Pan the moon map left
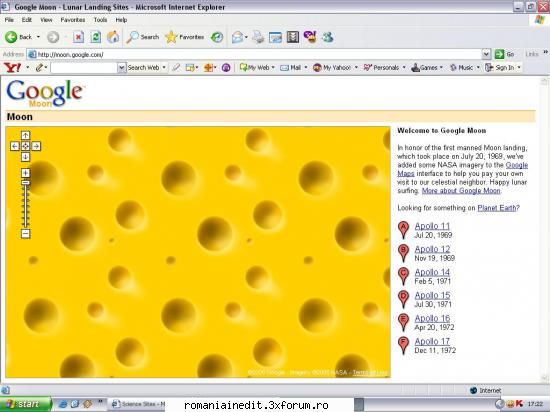Screen dimensions: 550x412 coord(15,146)
